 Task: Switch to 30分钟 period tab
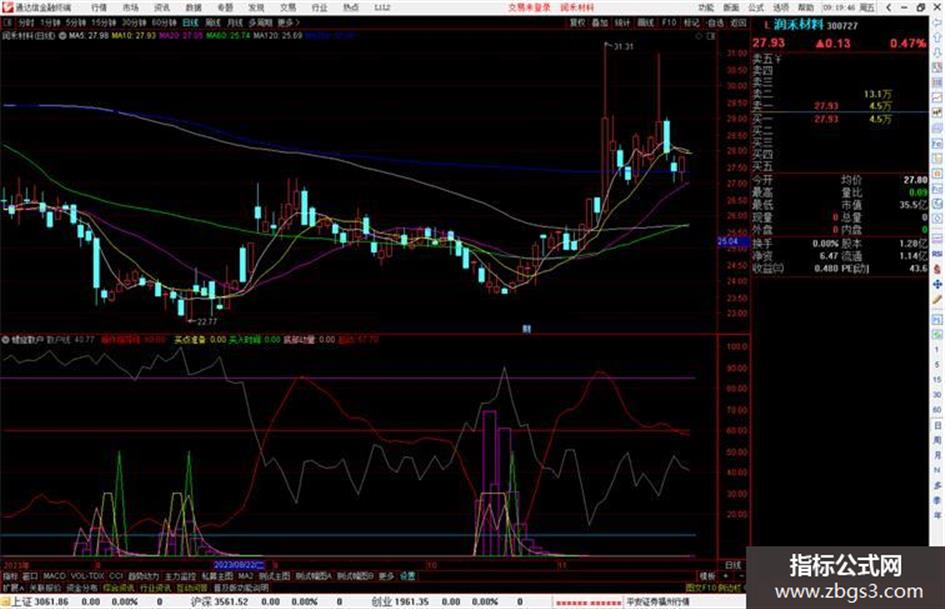point(134,22)
